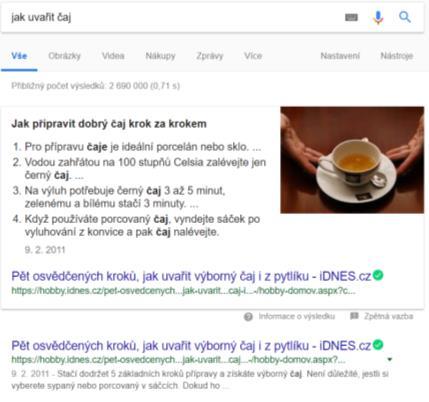Click green checkmark beside second iDNES result

[x=378, y=345]
